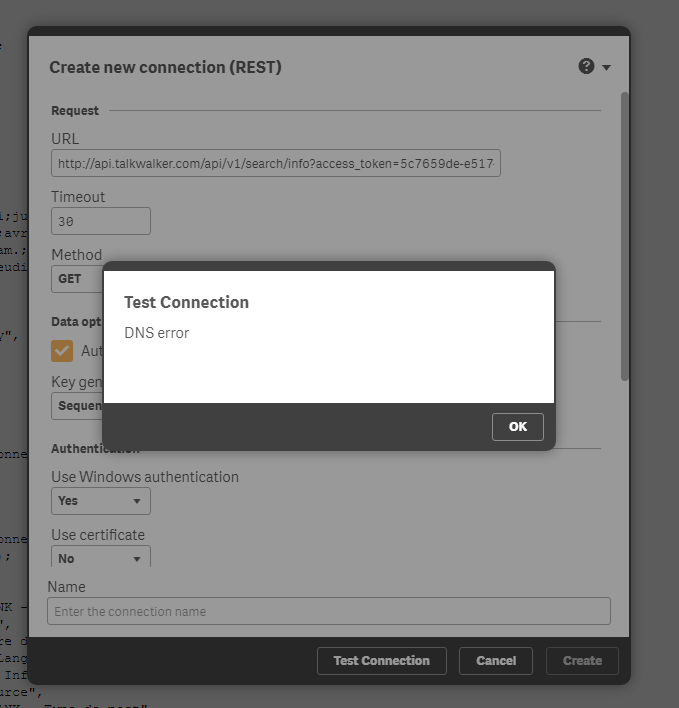Click the URL input field
Screen dimensions: 679x708
pos(276,163)
